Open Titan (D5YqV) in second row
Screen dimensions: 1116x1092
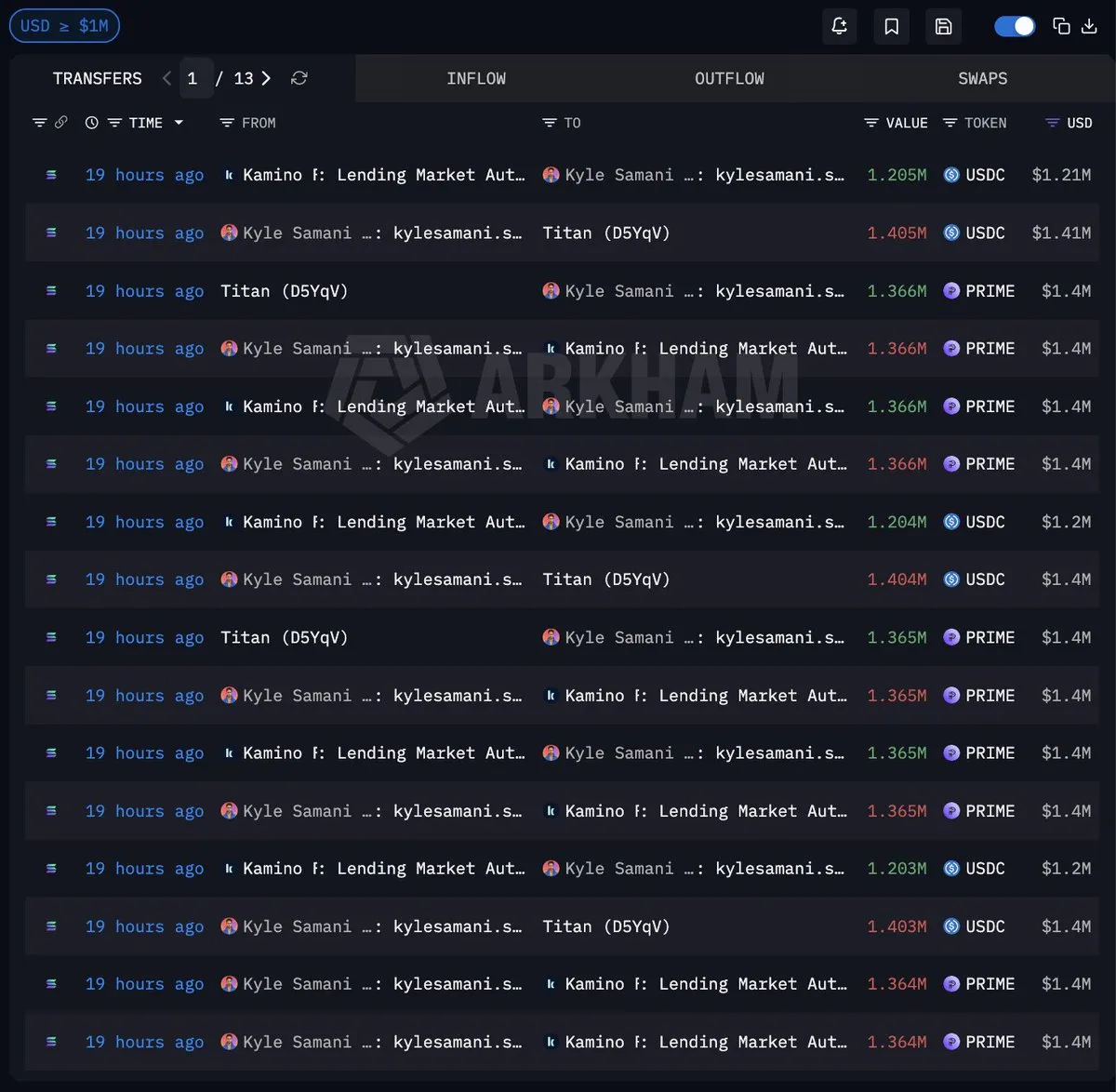(x=605, y=233)
